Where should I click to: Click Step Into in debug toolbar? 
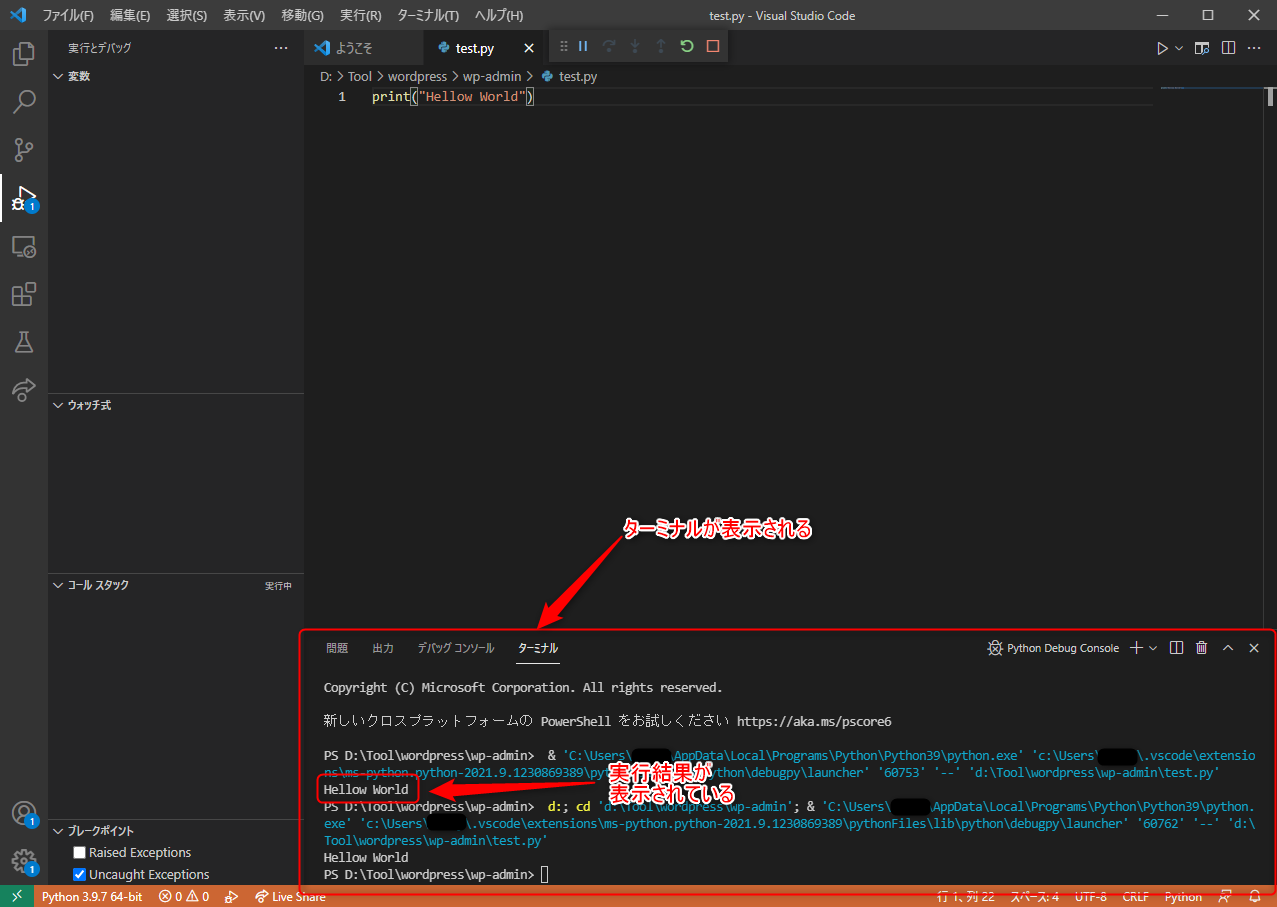[x=635, y=46]
